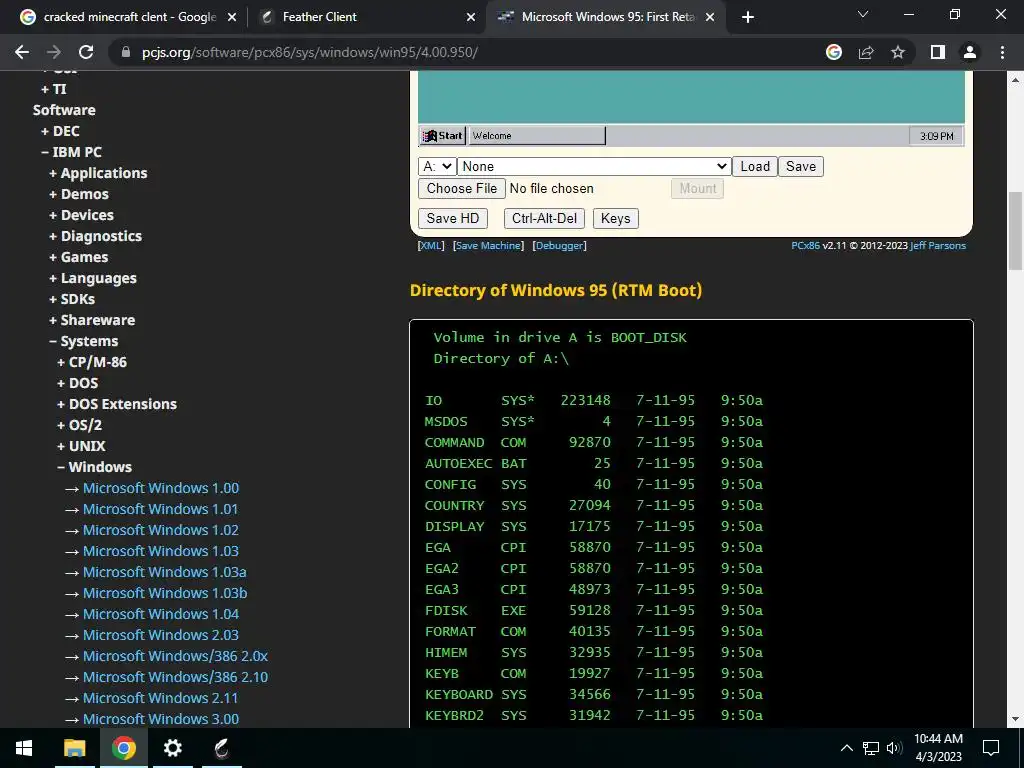Open the share page icon in address bar
This screenshot has width=1024, height=768.
(x=866, y=52)
